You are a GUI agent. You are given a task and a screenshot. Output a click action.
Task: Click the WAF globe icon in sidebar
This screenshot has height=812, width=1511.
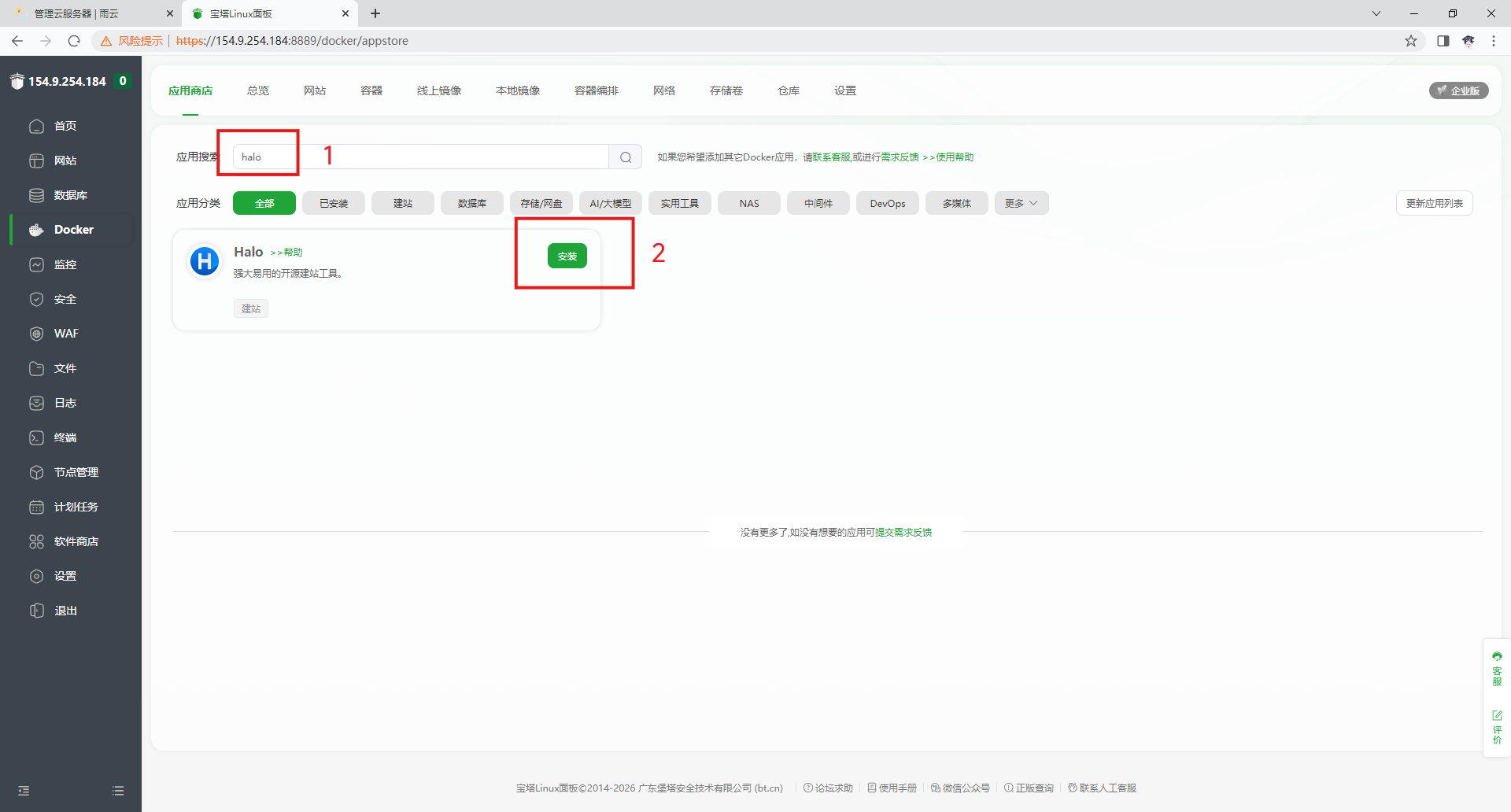click(36, 334)
